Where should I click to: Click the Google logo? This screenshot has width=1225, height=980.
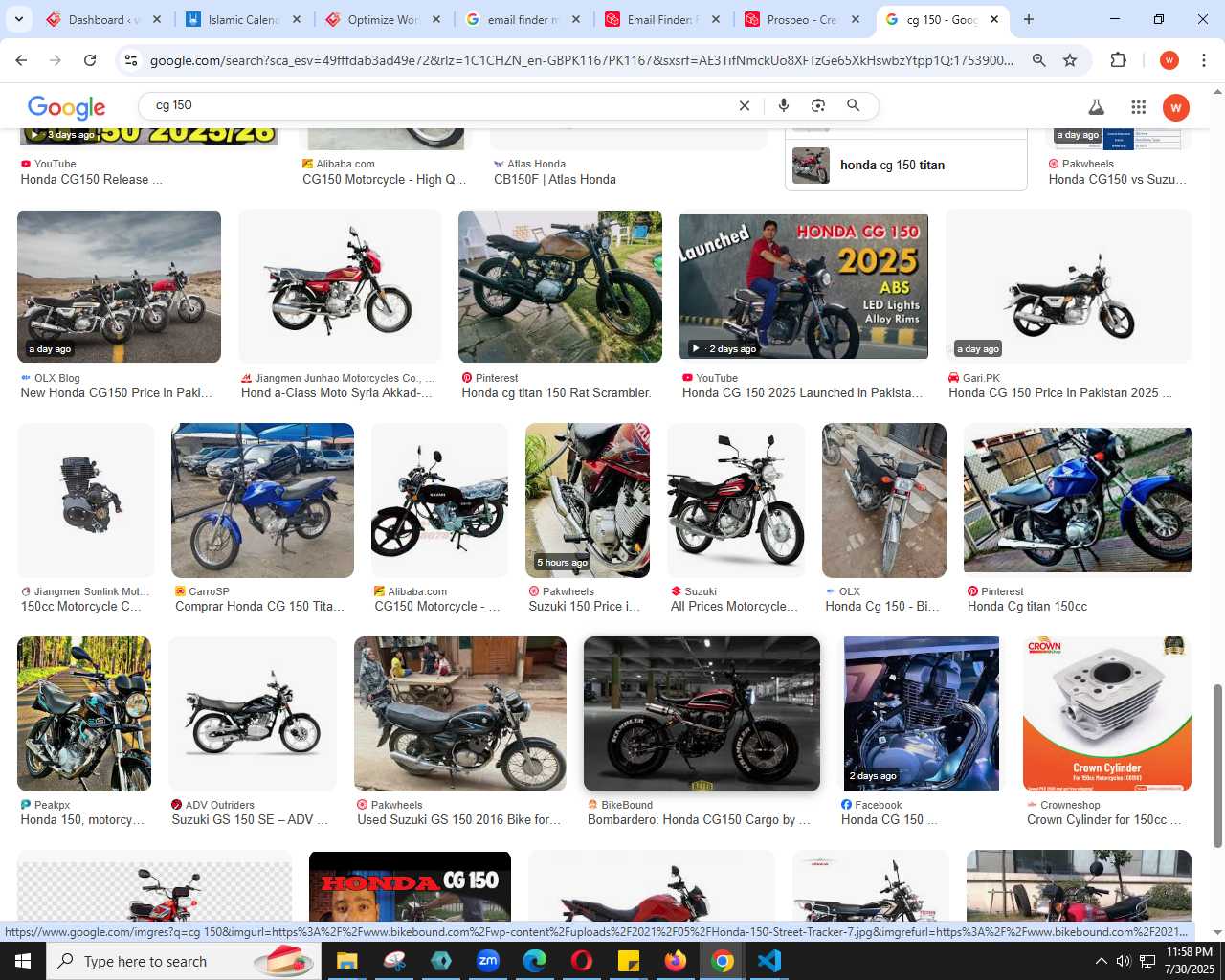(66, 107)
